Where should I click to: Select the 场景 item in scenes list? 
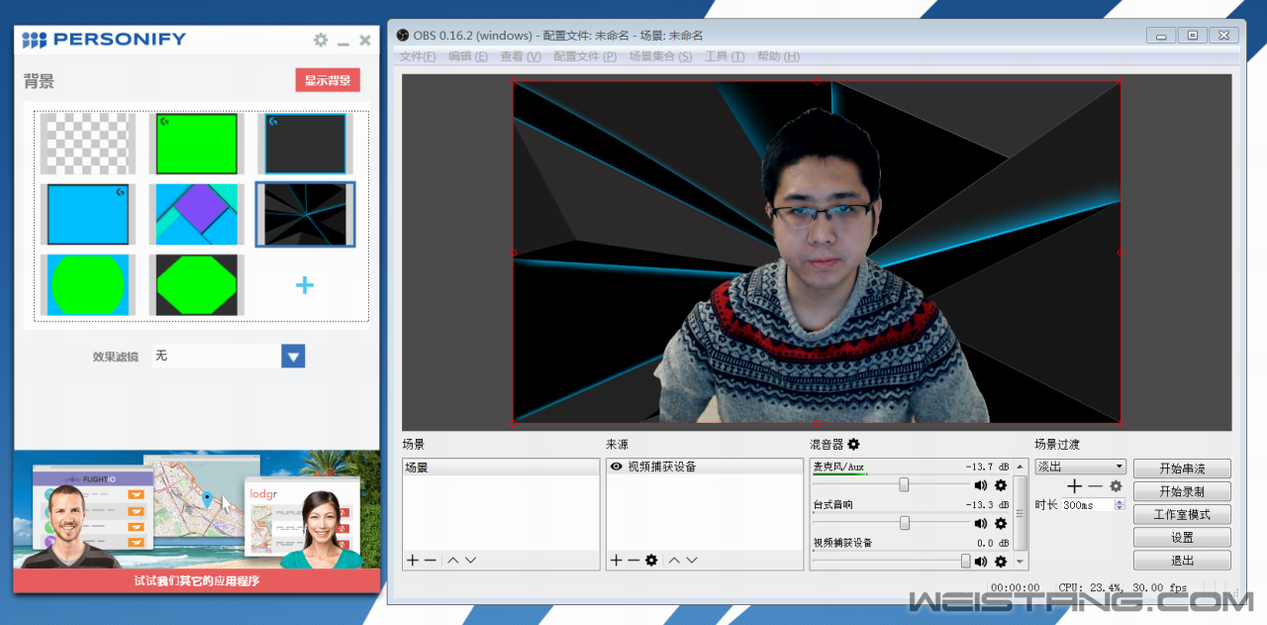pyautogui.click(x=501, y=467)
